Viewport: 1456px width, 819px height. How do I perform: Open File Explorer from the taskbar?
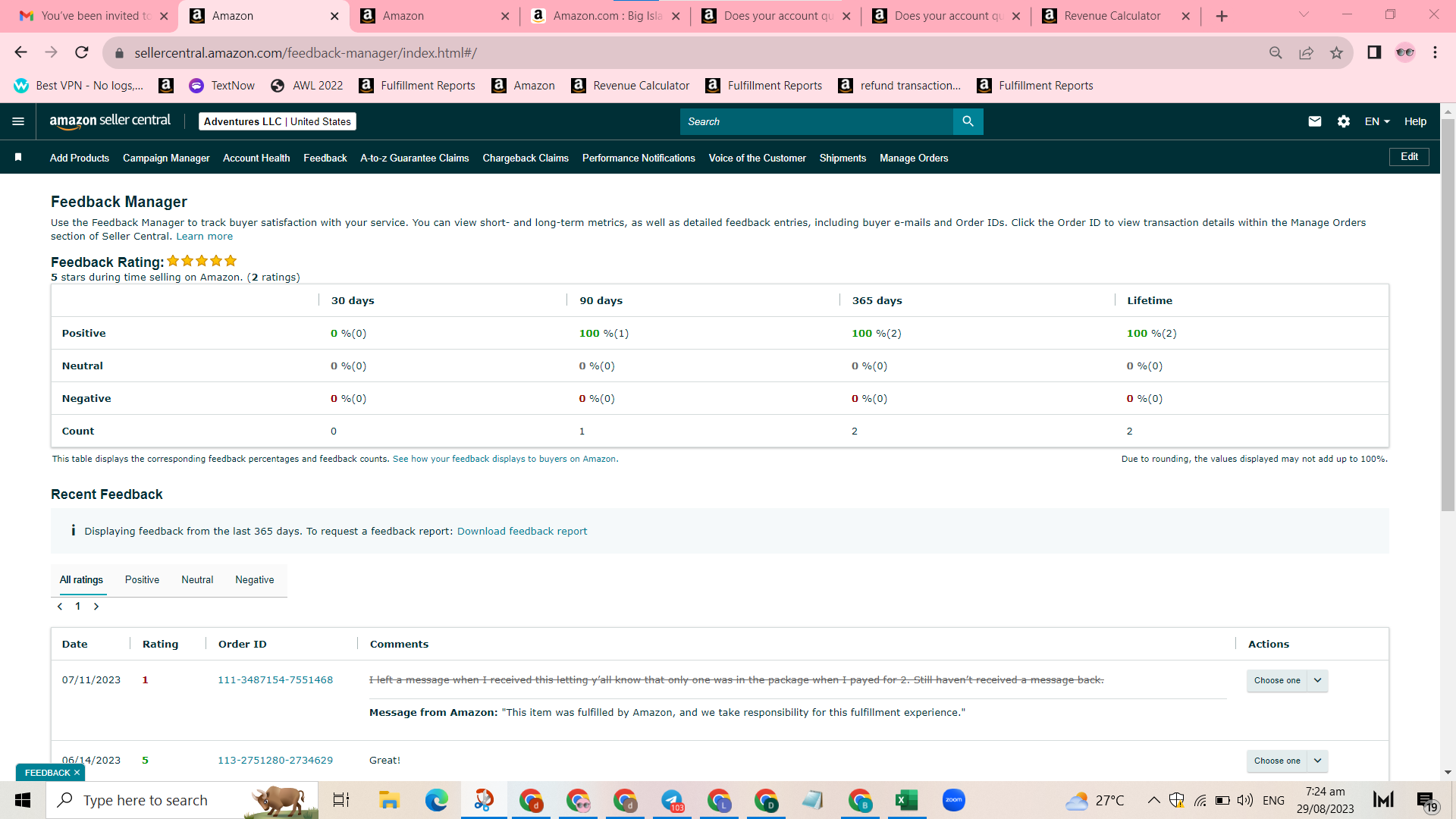coord(389,800)
